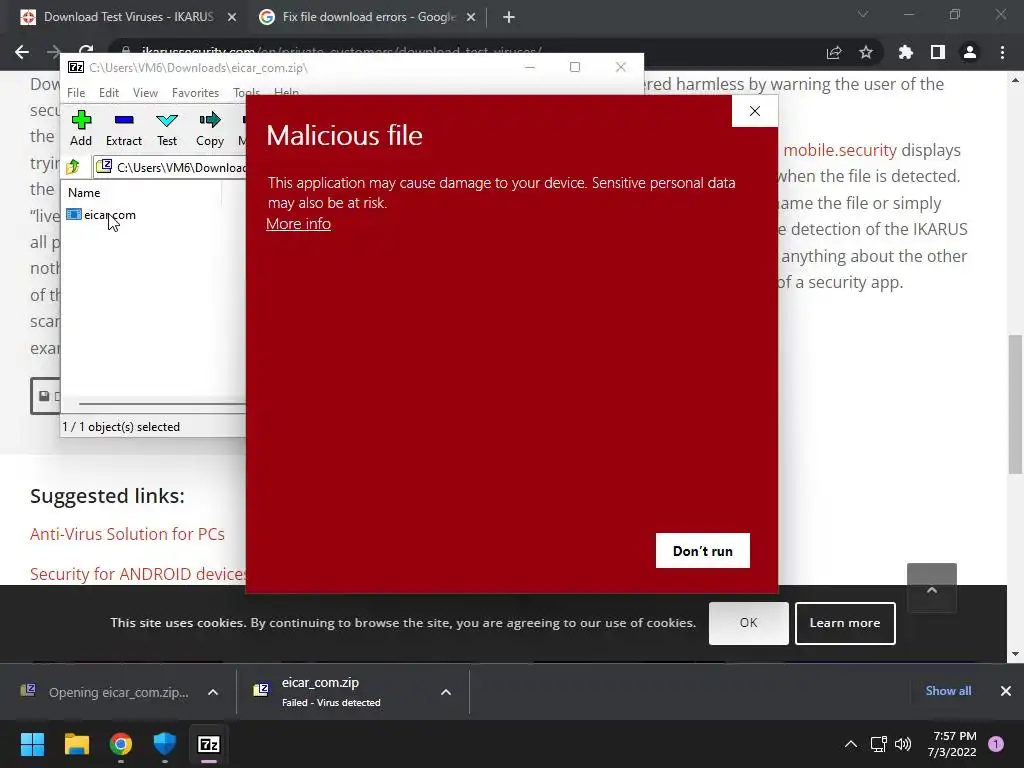Open the View menu in 7-Zip
This screenshot has width=1024, height=768.
[145, 93]
